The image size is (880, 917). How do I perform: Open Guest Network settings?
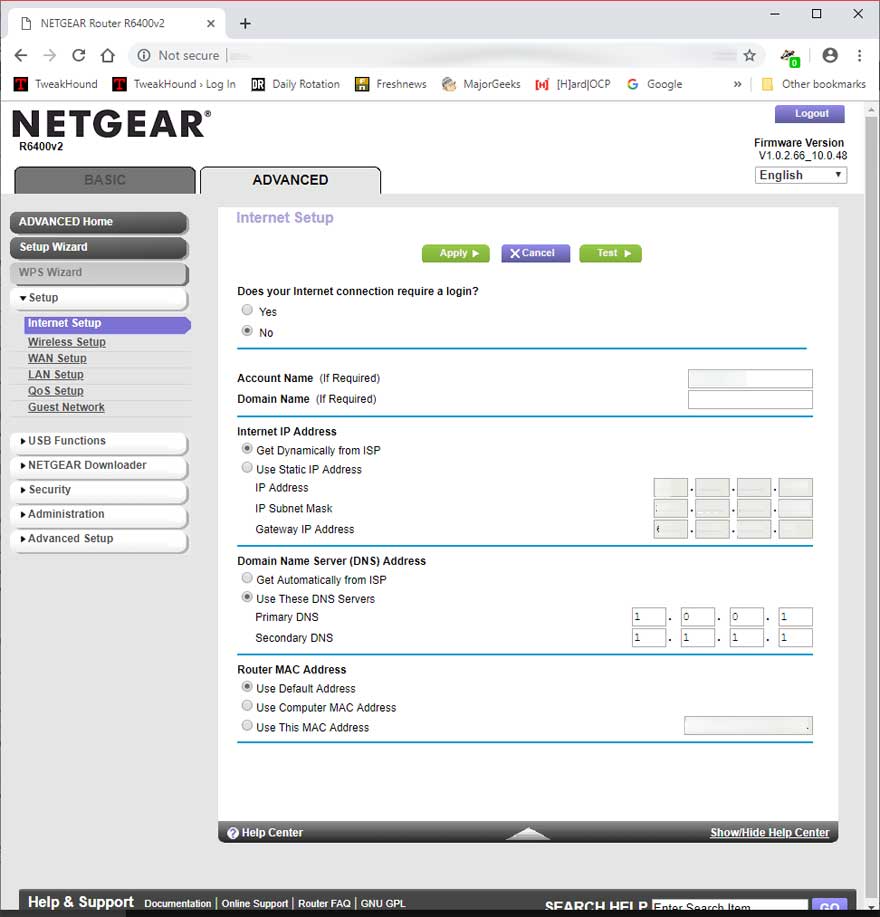(x=66, y=408)
